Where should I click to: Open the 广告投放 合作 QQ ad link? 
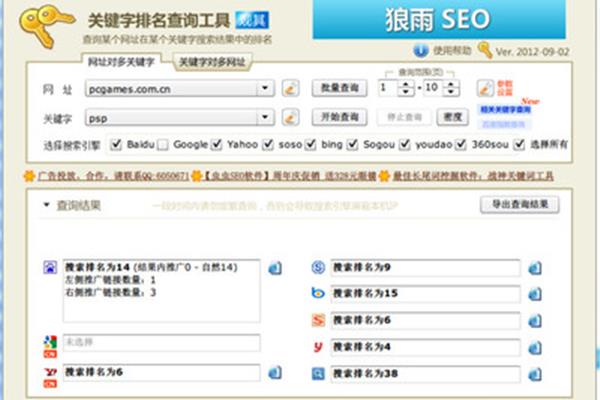[x=113, y=176]
